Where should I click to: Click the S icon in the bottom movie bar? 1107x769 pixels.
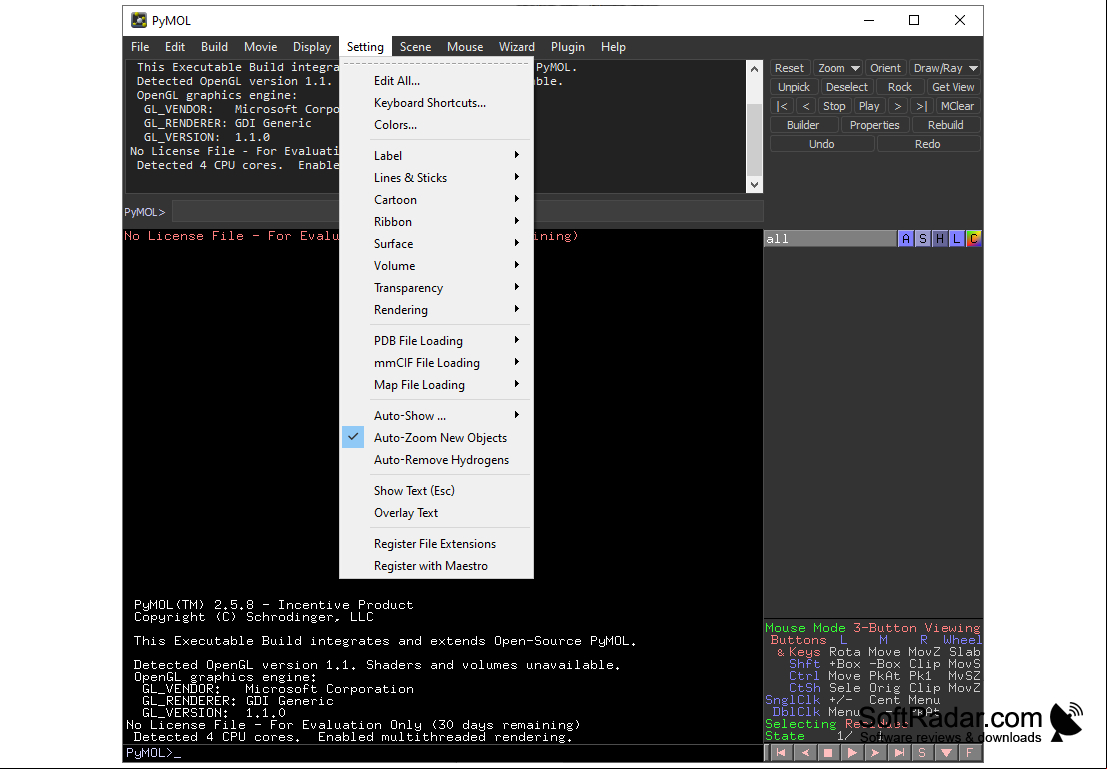coord(923,753)
